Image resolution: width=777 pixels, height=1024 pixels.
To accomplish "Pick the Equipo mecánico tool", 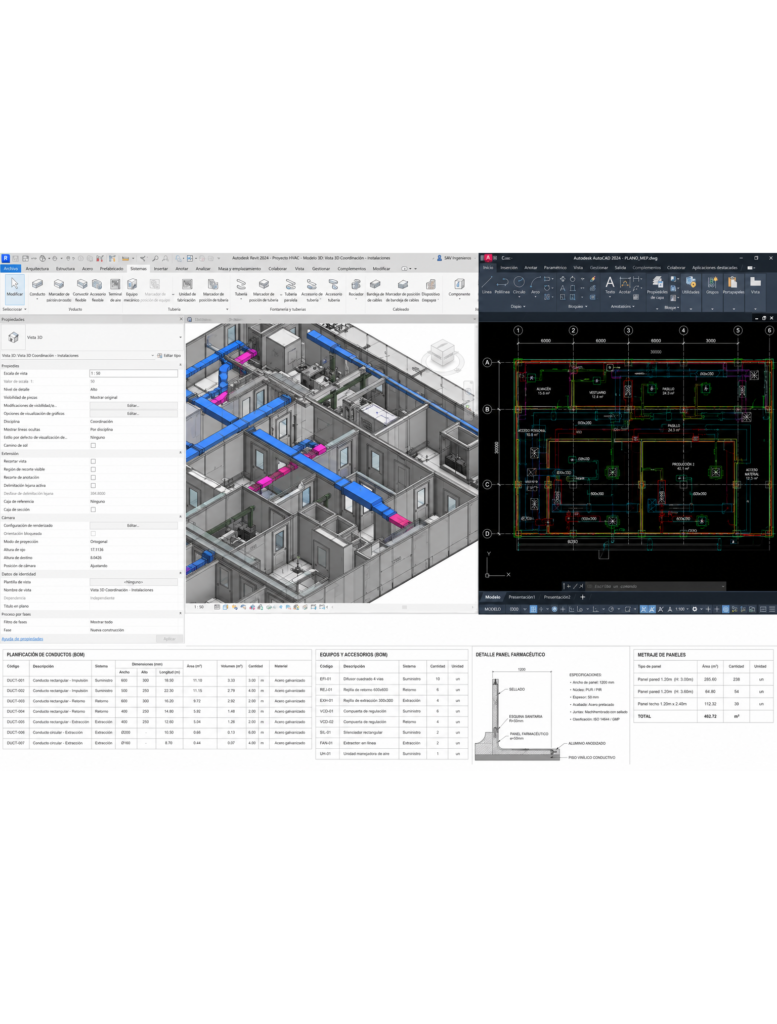I will (x=132, y=288).
